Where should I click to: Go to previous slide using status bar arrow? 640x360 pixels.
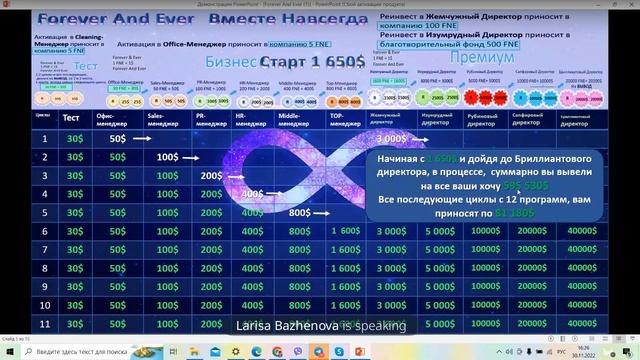point(551,339)
